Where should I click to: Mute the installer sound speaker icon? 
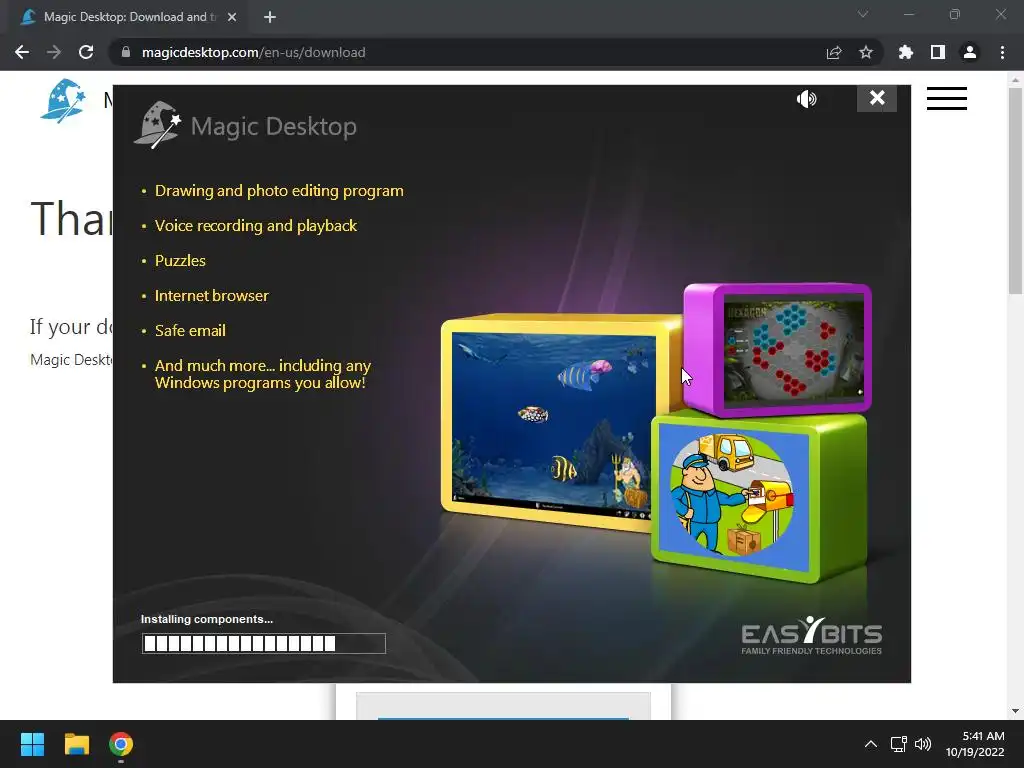pyautogui.click(x=807, y=99)
